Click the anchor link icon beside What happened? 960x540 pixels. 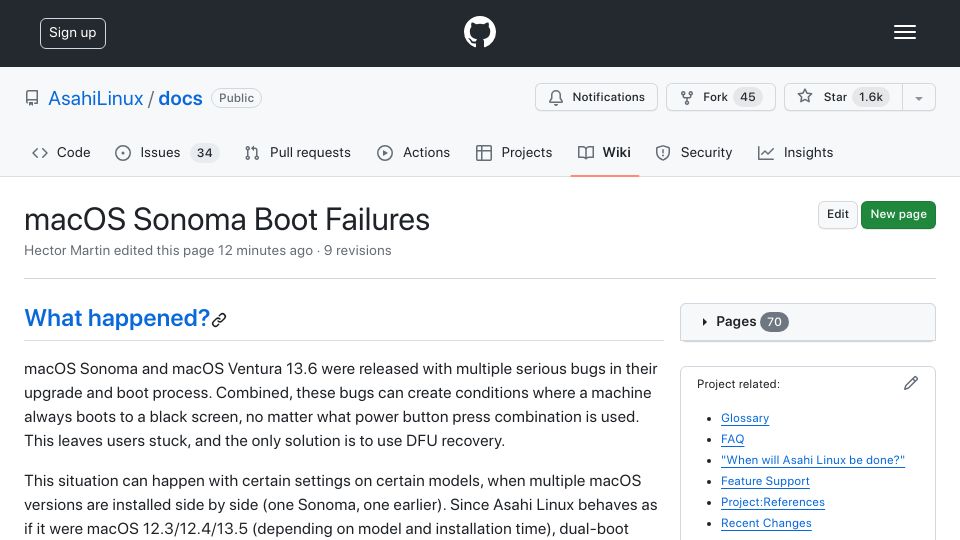pos(219,320)
